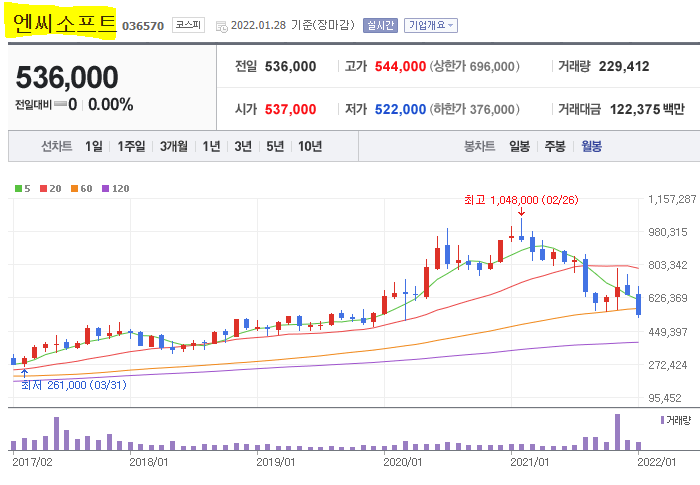The height and width of the screenshot is (485, 700).
Task: Switch chart to 3개월 period
Action: pyautogui.click(x=174, y=146)
